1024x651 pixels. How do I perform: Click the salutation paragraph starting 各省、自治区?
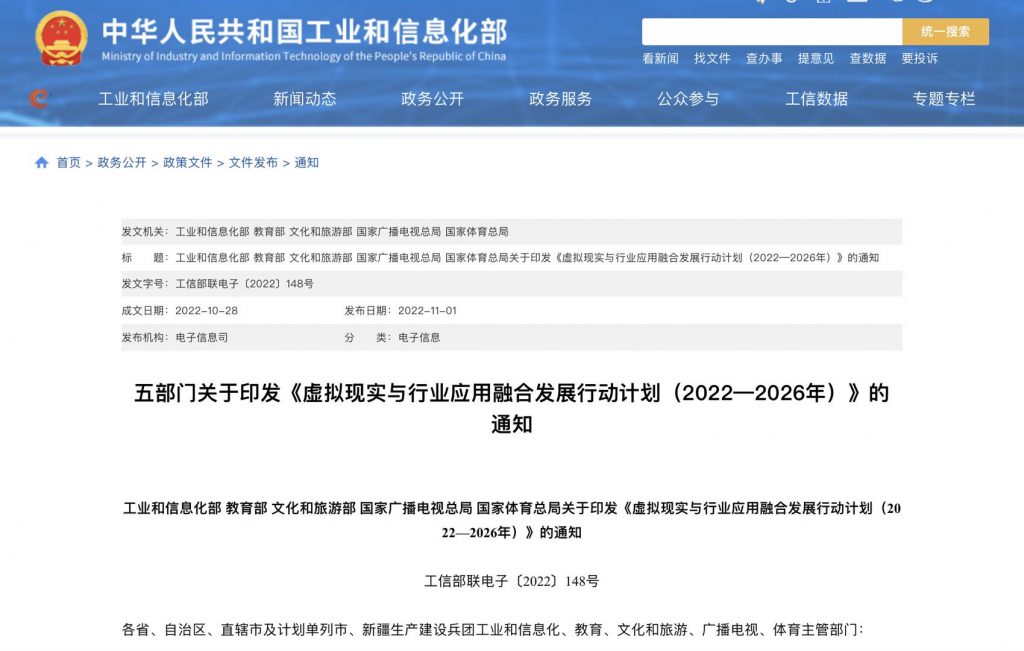pos(493,629)
